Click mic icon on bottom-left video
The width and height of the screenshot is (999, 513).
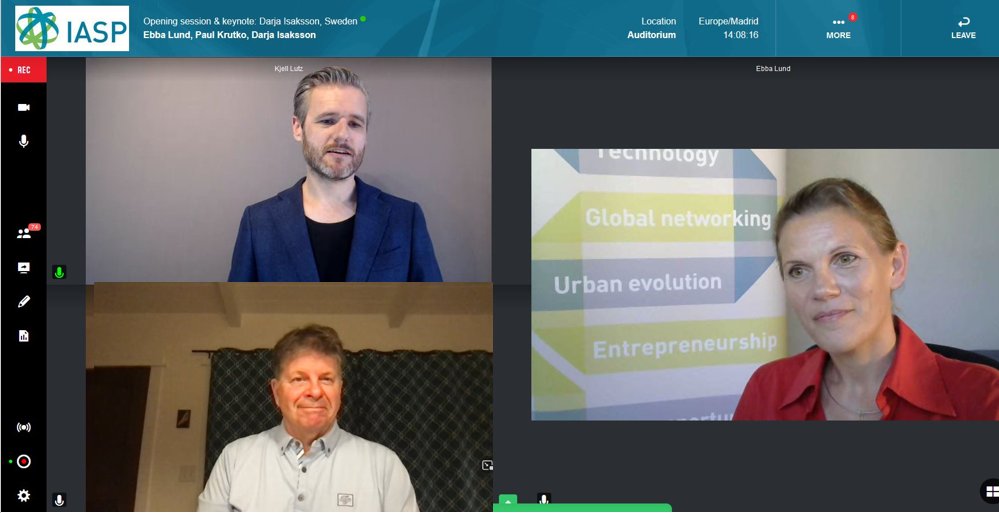coord(59,500)
